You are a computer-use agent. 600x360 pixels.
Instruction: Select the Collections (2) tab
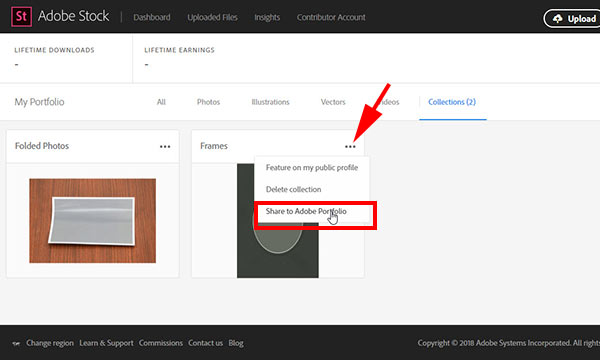pyautogui.click(x=452, y=102)
